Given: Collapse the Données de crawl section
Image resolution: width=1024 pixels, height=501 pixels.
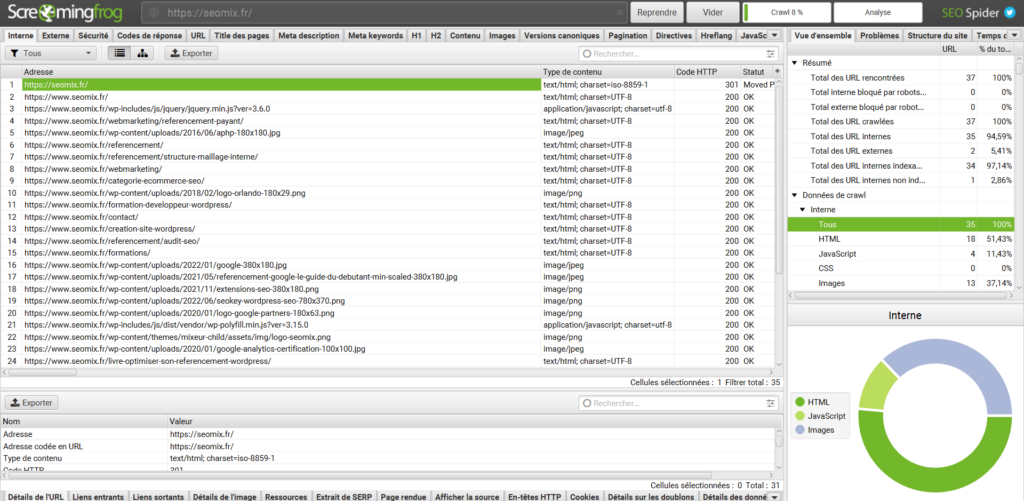Looking at the screenshot, I should pyautogui.click(x=795, y=194).
